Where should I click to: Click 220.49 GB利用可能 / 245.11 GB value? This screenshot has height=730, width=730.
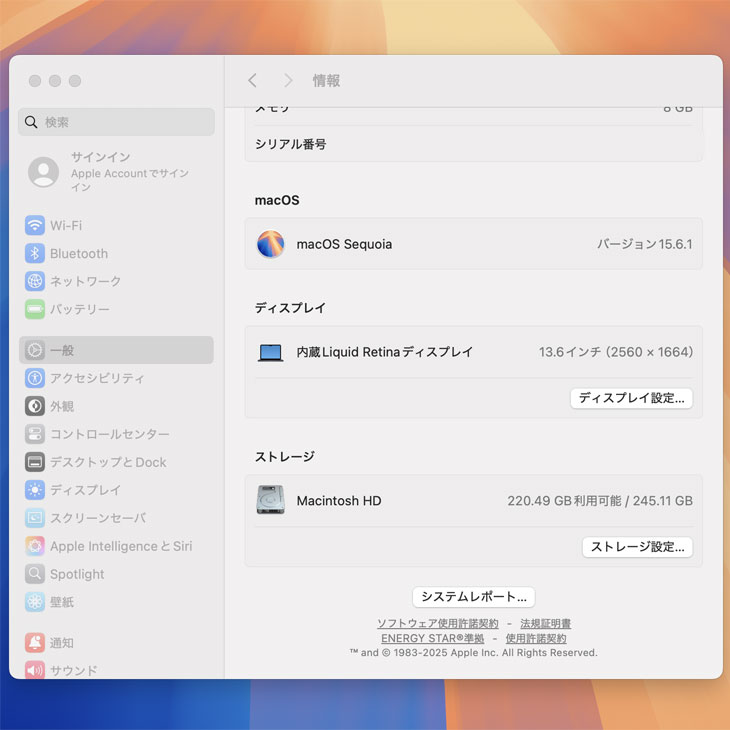pyautogui.click(x=600, y=500)
